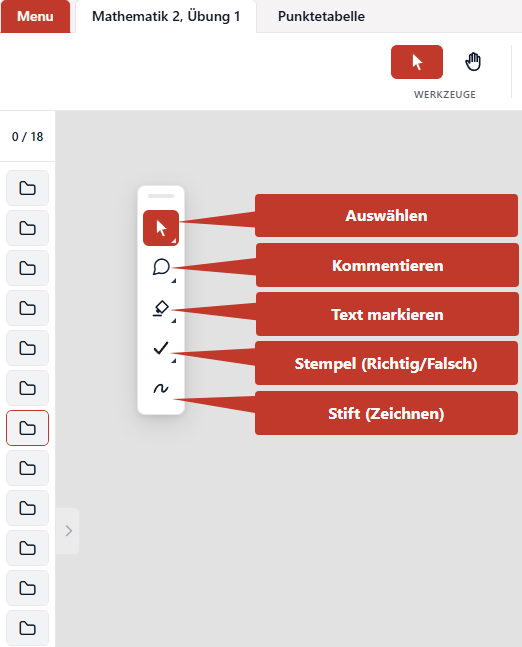Open the red Menu button
The height and width of the screenshot is (647, 522).
pos(35,17)
